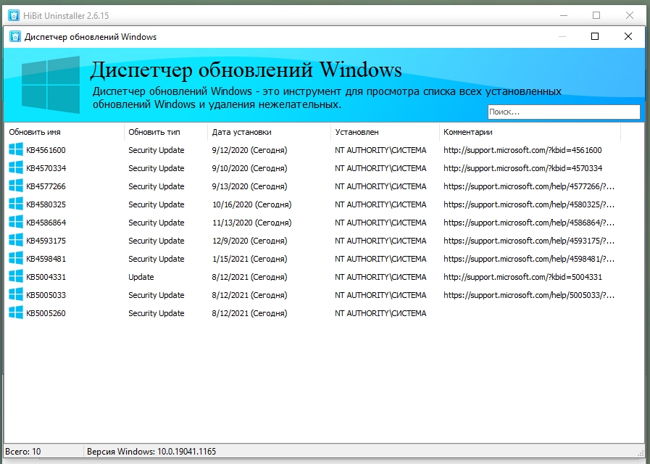Click the support link containing help/5005033
The width and height of the screenshot is (650, 464).
[x=529, y=295]
